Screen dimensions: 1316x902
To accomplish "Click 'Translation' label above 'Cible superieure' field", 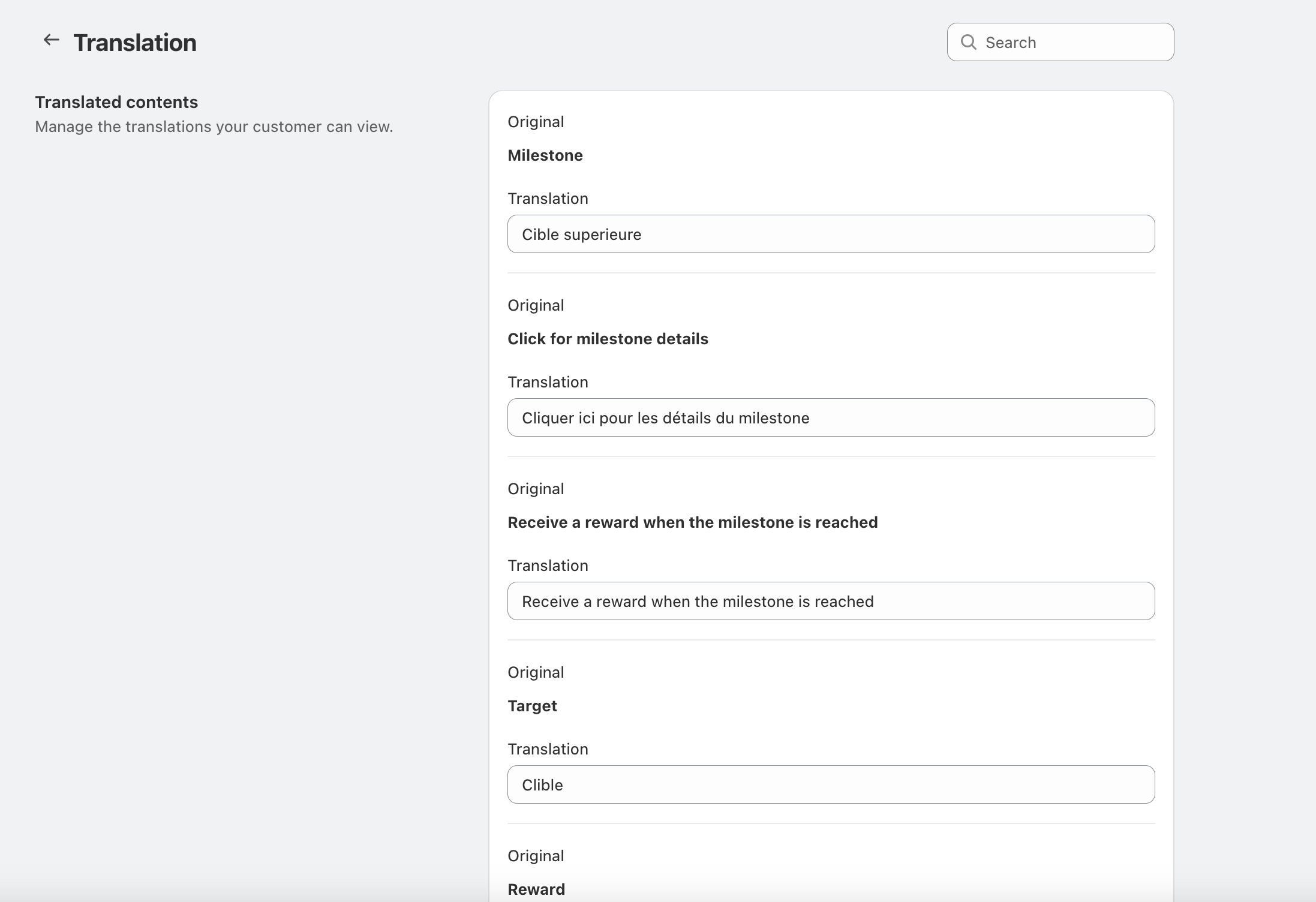I will [x=548, y=199].
